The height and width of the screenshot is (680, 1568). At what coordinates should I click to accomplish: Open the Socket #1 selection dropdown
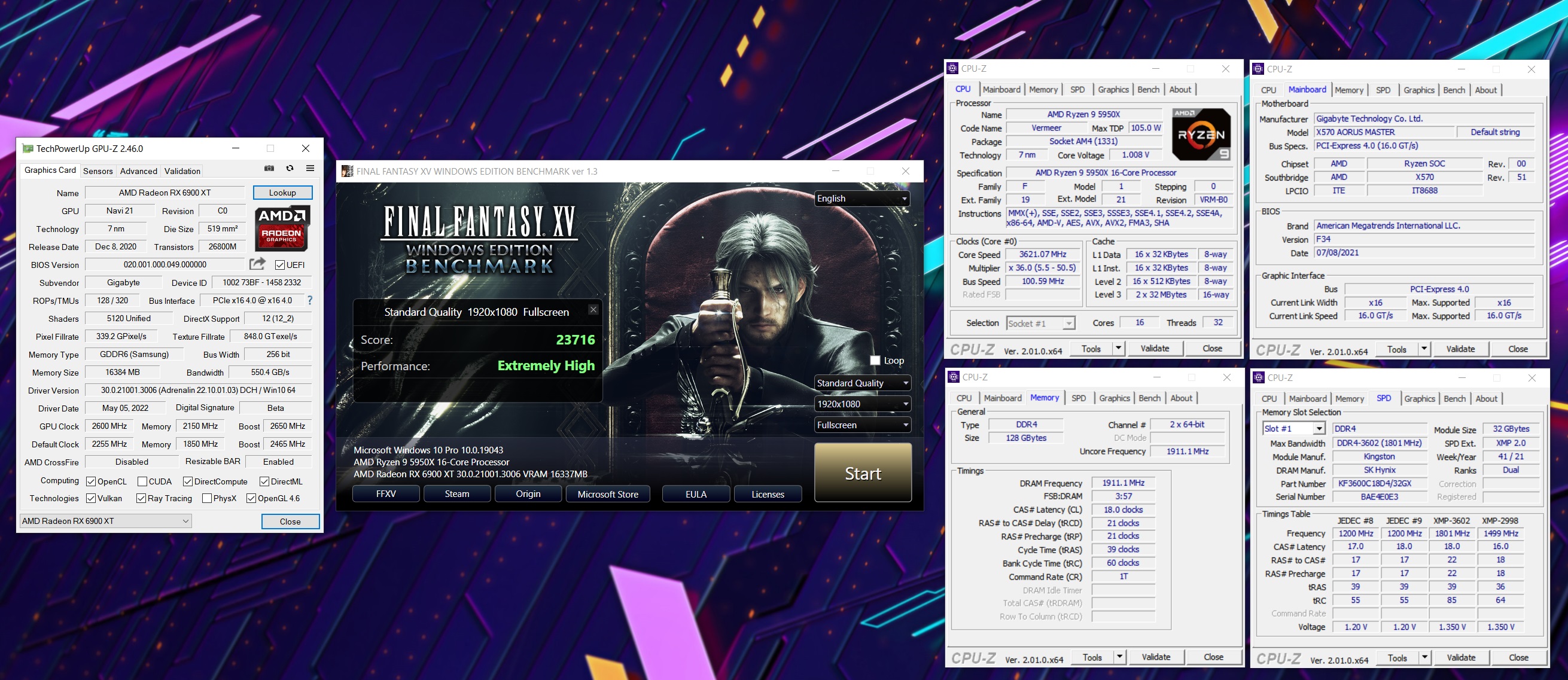coord(1041,324)
